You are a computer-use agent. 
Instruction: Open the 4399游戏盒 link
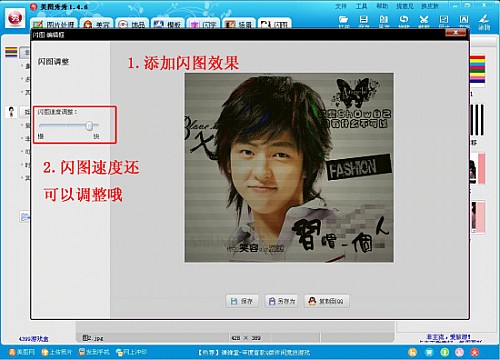[x=33, y=339]
